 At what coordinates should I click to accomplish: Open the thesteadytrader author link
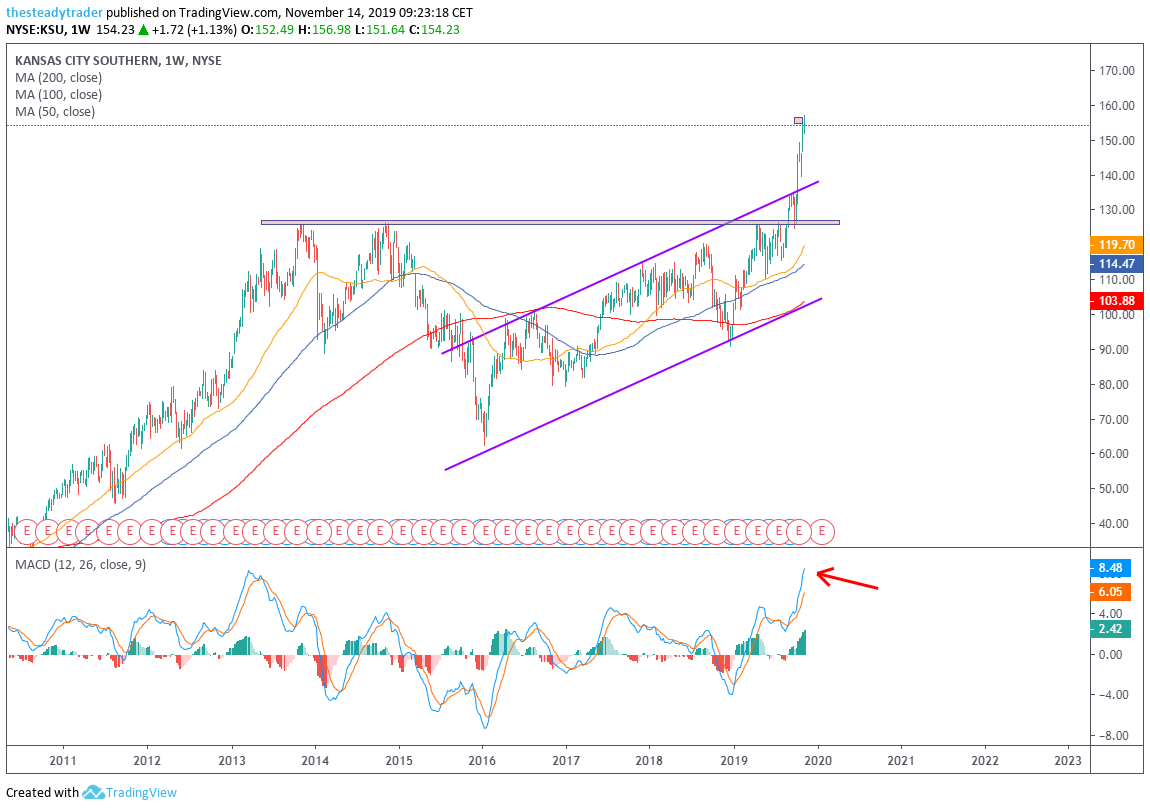coord(54,12)
